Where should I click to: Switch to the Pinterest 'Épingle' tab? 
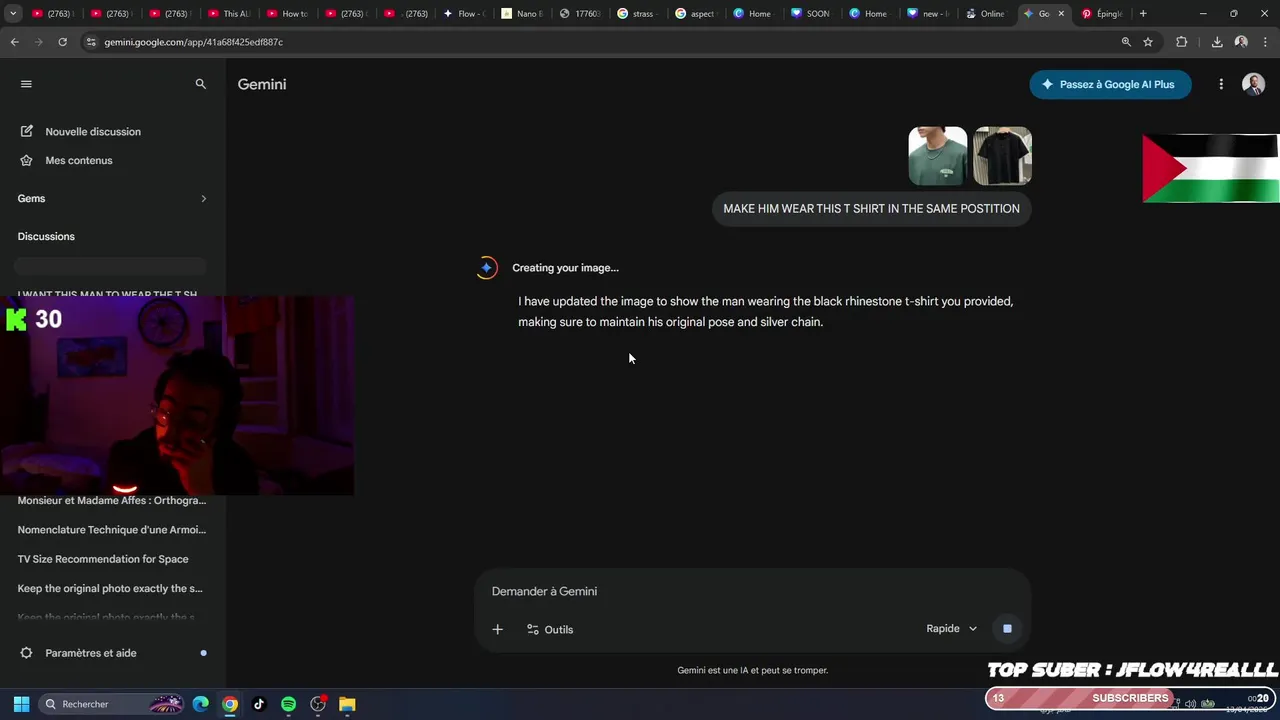coord(1102,13)
